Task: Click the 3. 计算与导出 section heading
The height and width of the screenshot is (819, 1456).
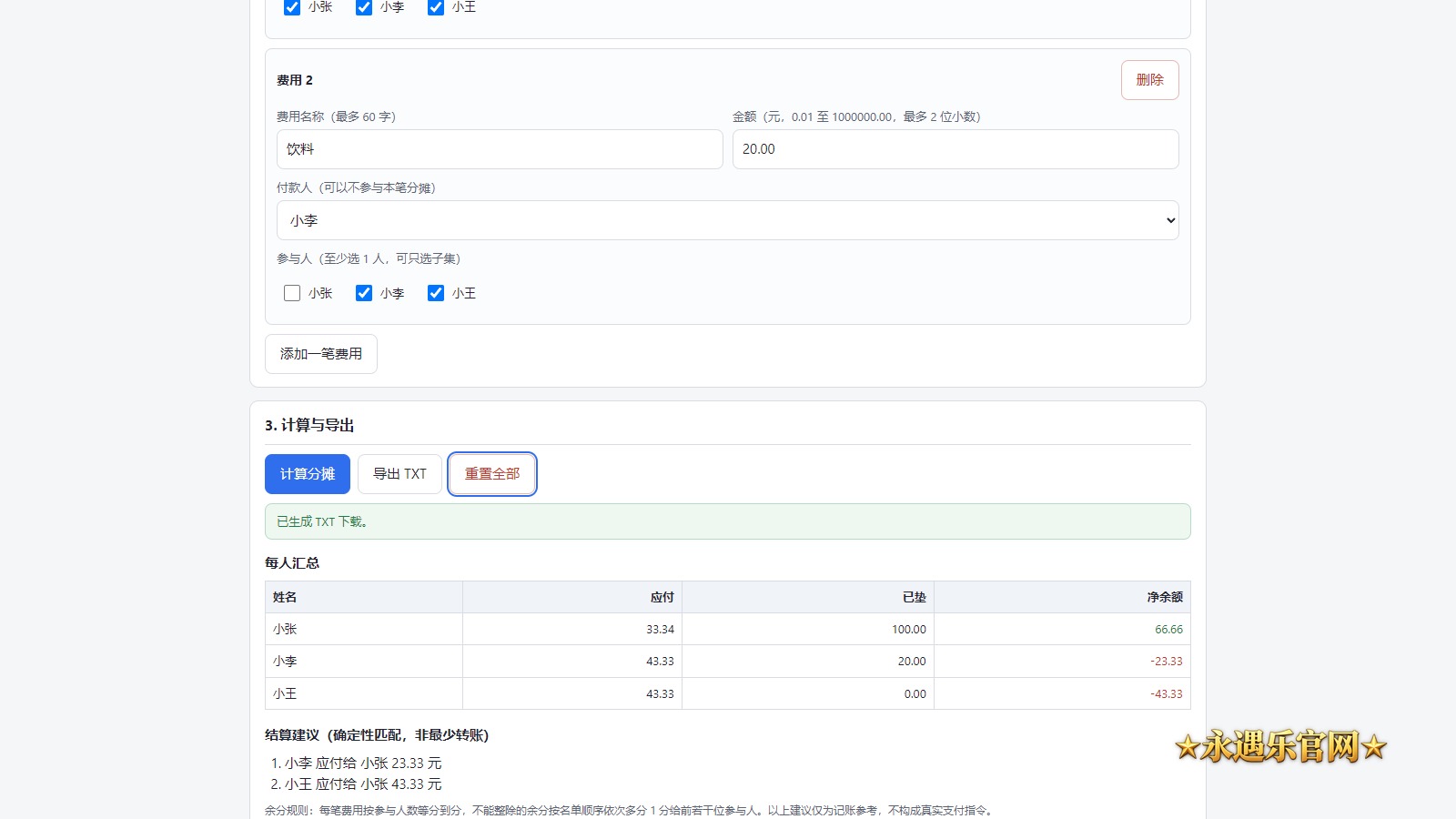Action: pos(309,425)
